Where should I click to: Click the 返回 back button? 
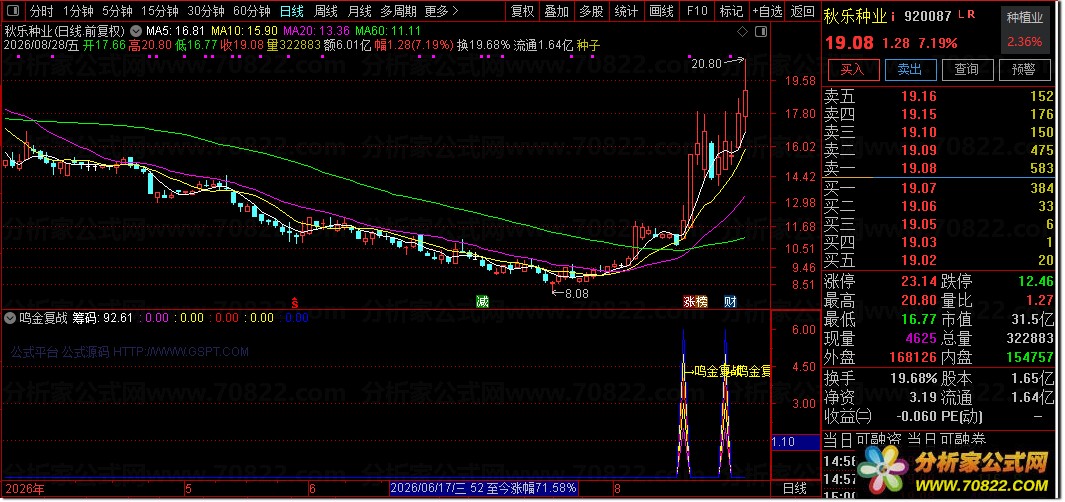(803, 11)
